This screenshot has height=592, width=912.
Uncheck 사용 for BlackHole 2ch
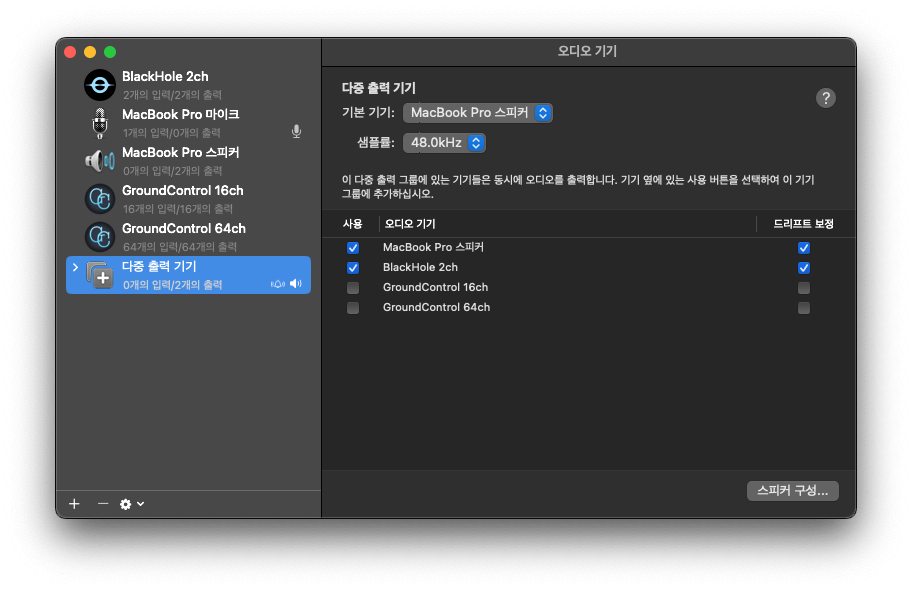pos(353,268)
